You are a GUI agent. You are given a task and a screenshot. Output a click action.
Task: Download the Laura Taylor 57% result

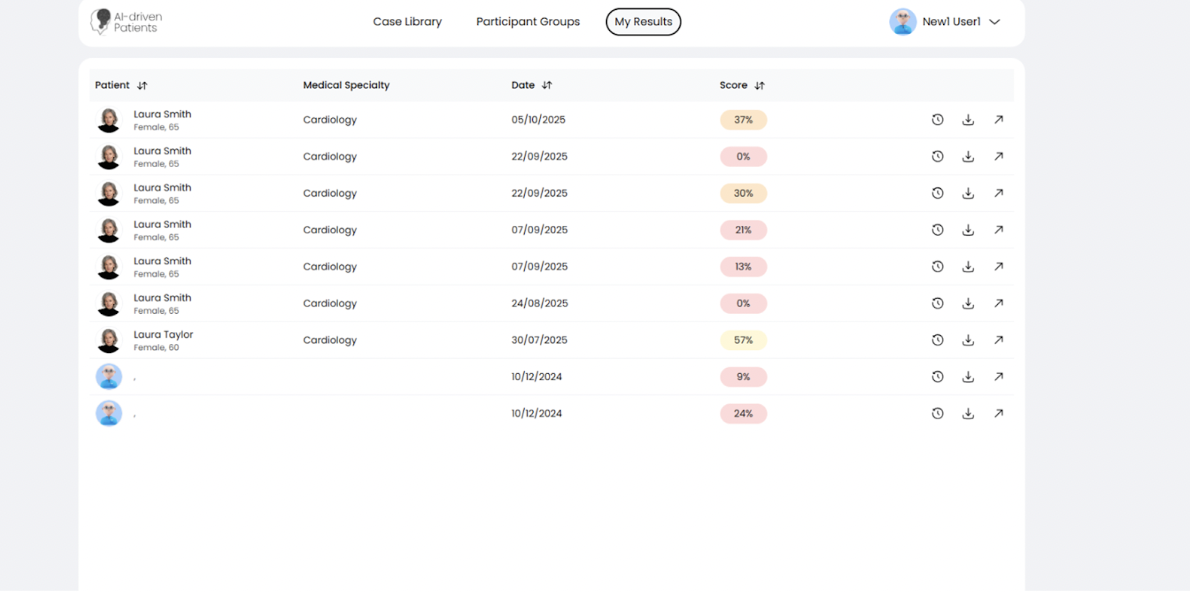click(968, 340)
